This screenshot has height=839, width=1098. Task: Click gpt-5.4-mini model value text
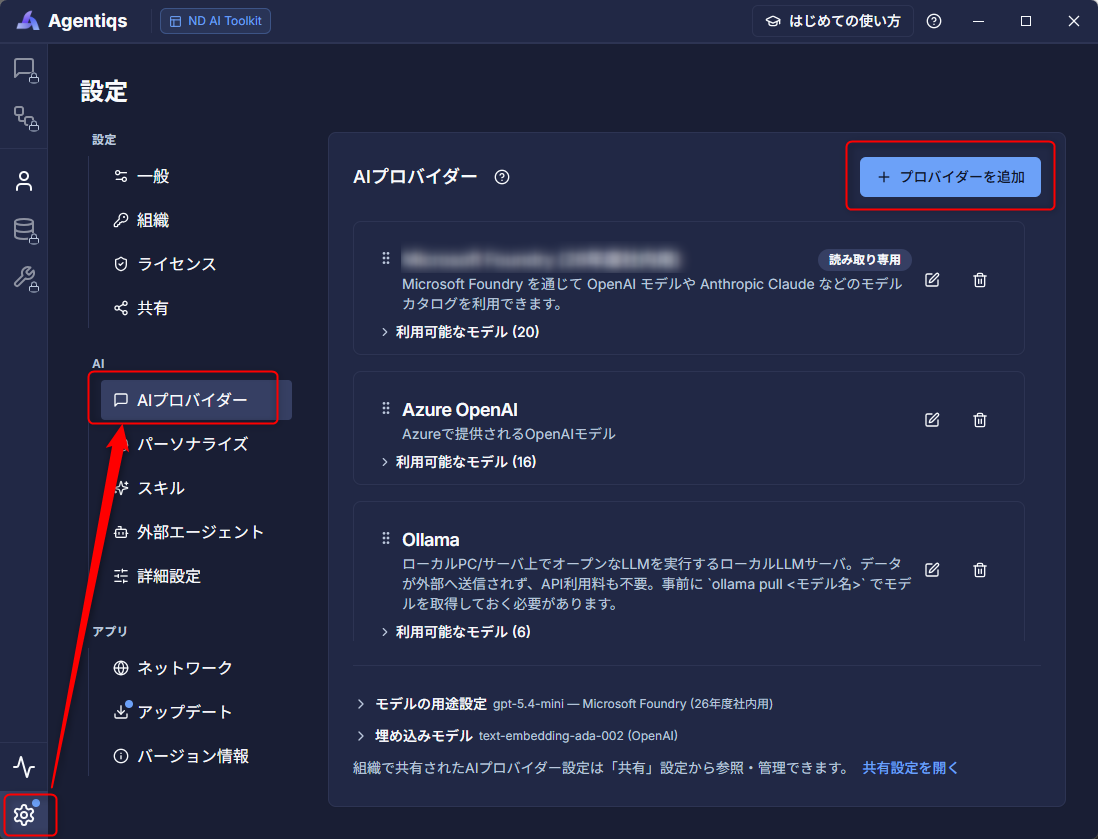[x=528, y=704]
